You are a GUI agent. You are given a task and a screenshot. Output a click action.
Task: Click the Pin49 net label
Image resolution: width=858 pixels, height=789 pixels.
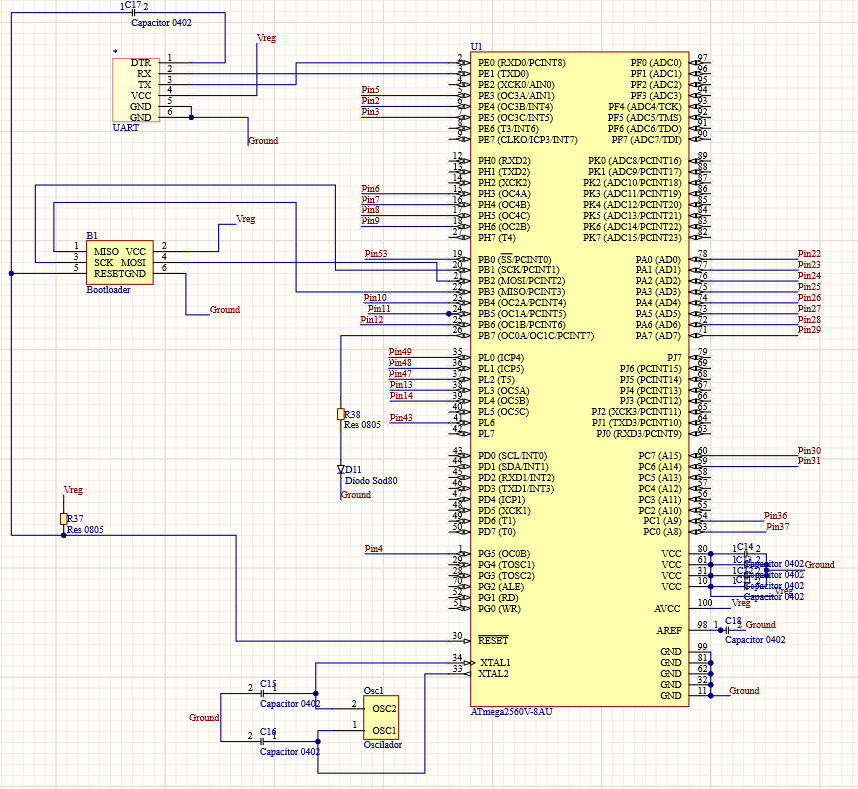(x=400, y=351)
